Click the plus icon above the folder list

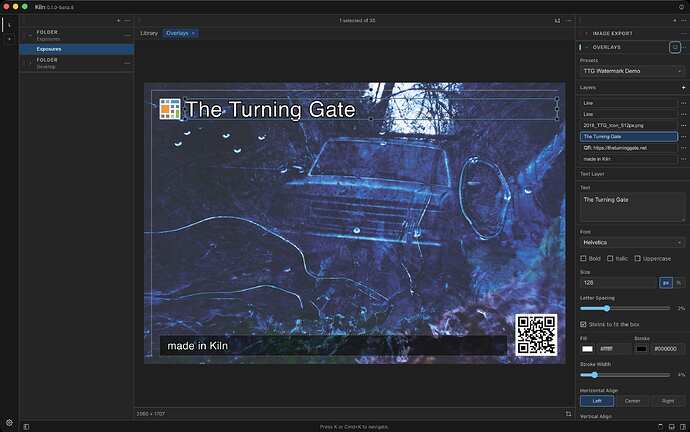pos(118,21)
